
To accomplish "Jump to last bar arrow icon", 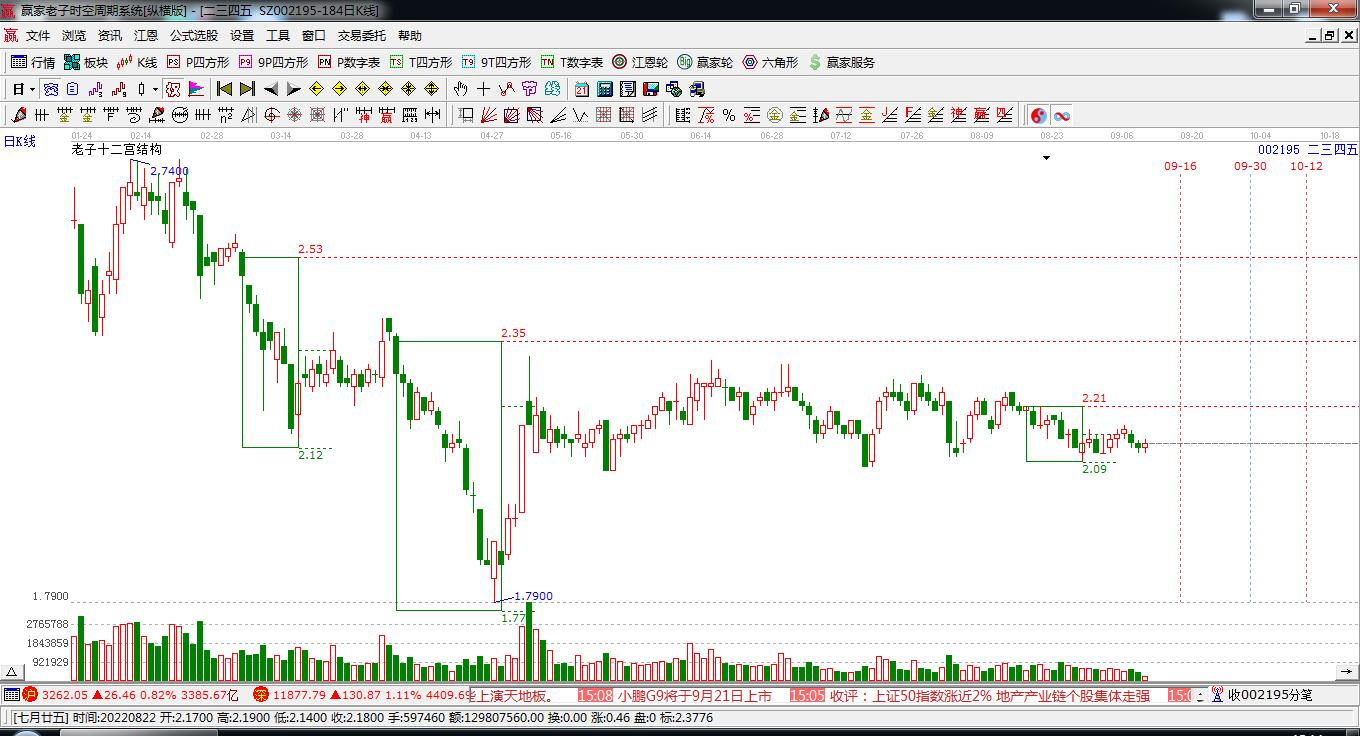I will (x=247, y=89).
